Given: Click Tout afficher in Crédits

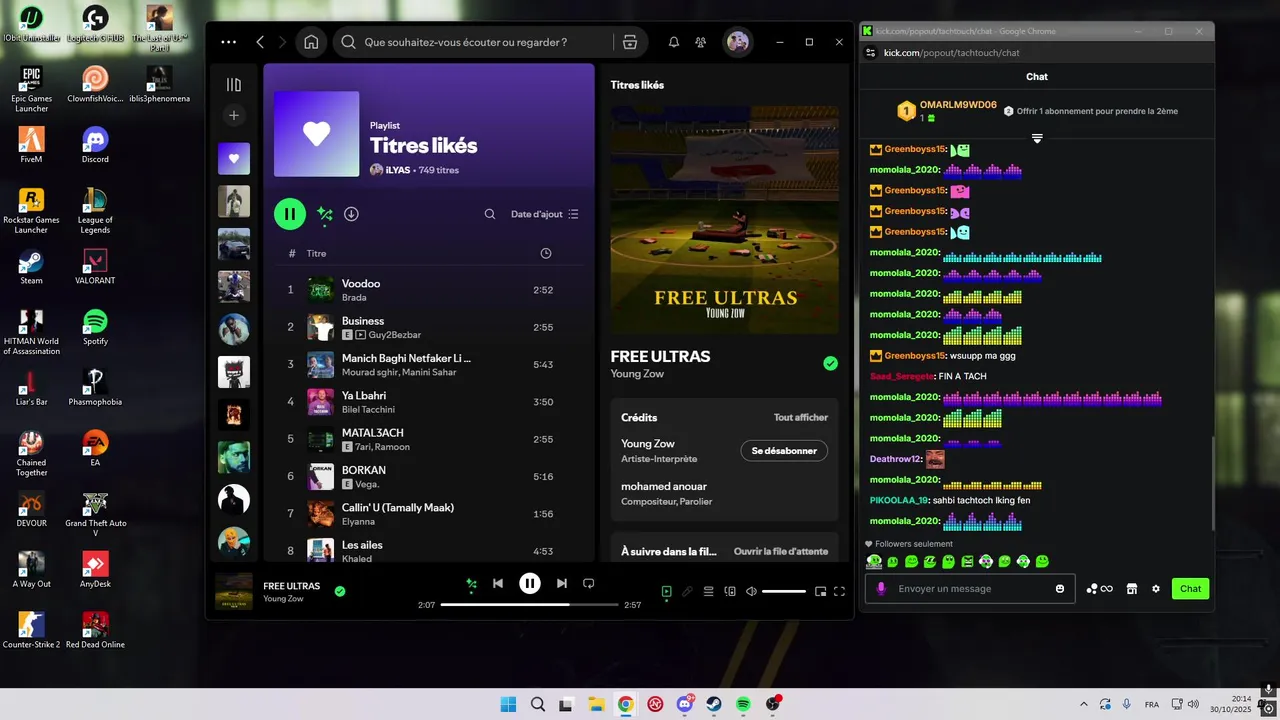Looking at the screenshot, I should click(x=801, y=417).
